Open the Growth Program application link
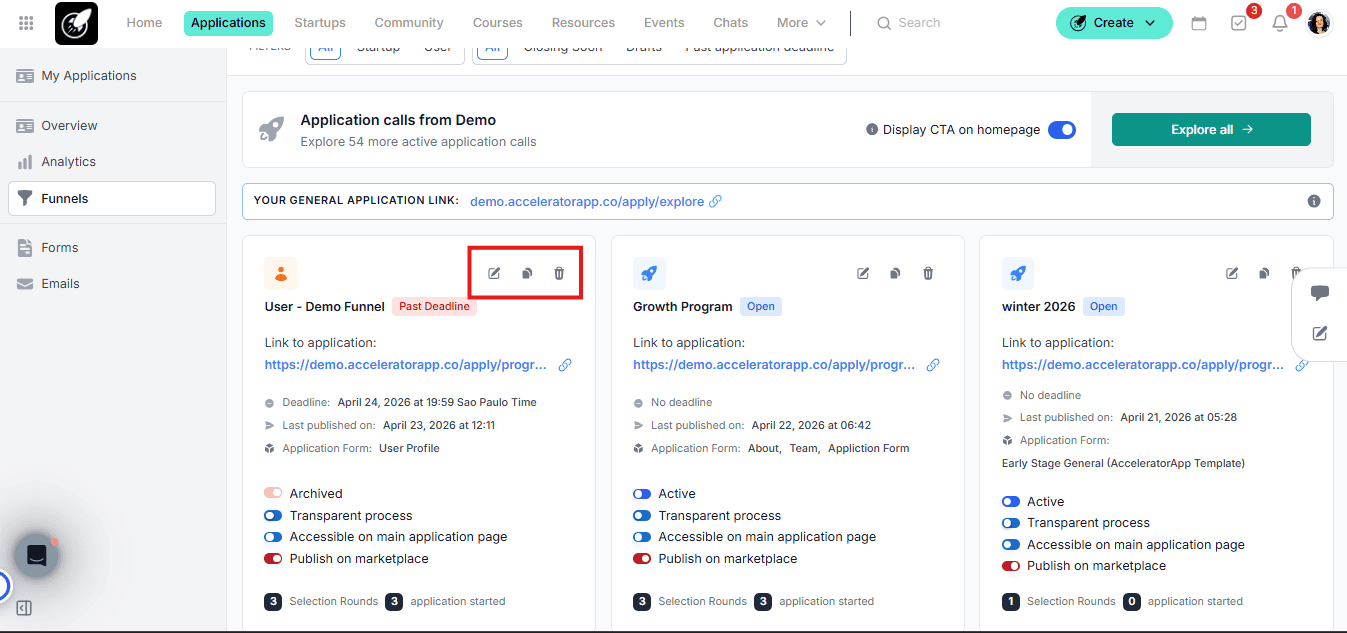The image size is (1347, 633). coord(774,365)
